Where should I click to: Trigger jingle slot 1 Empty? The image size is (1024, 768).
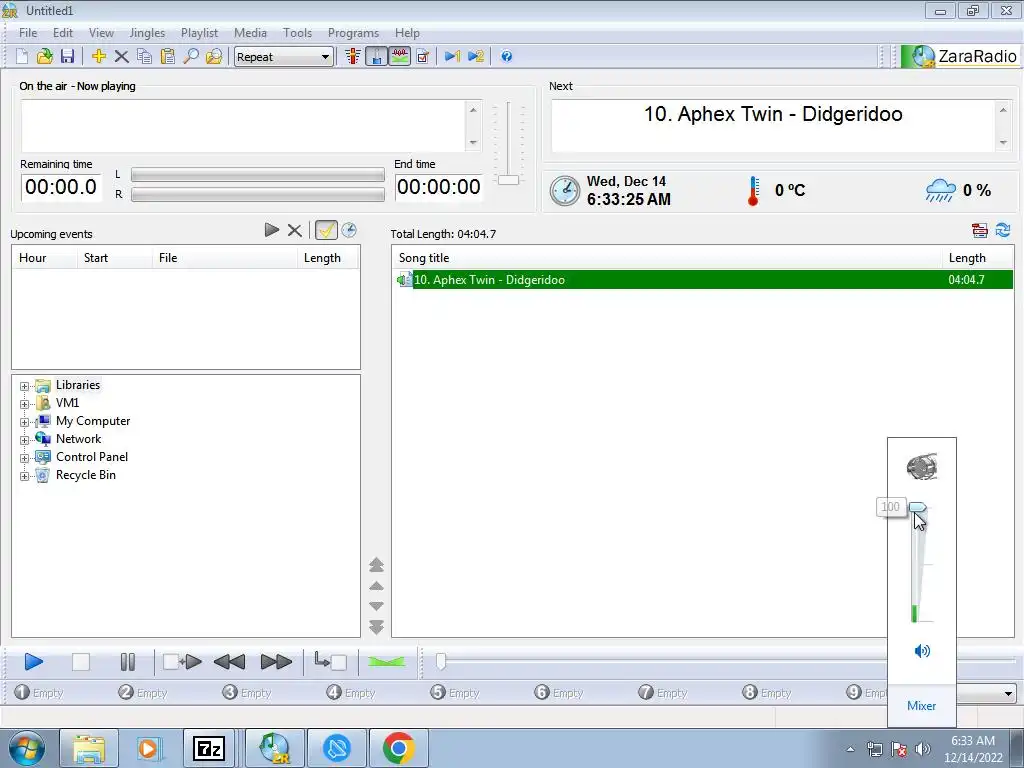pos(39,692)
